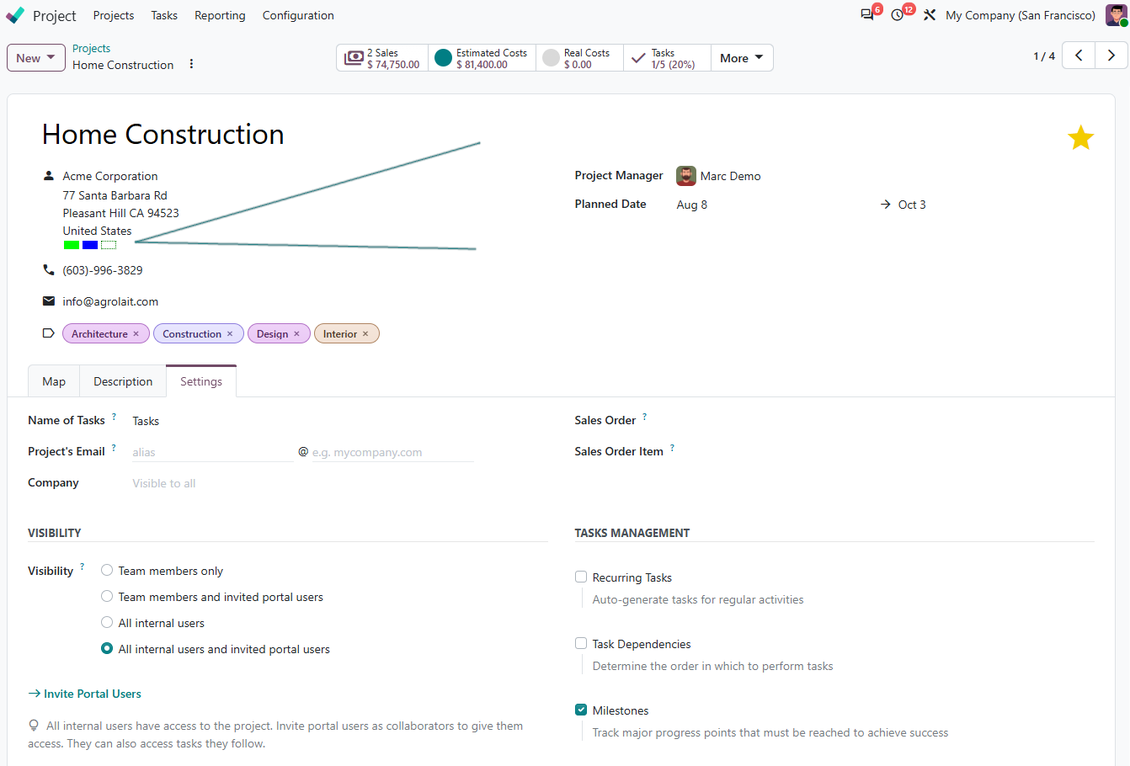Click the help icon next to Sales Order Item
Image resolution: width=1130 pixels, height=766 pixels.
[x=672, y=447]
